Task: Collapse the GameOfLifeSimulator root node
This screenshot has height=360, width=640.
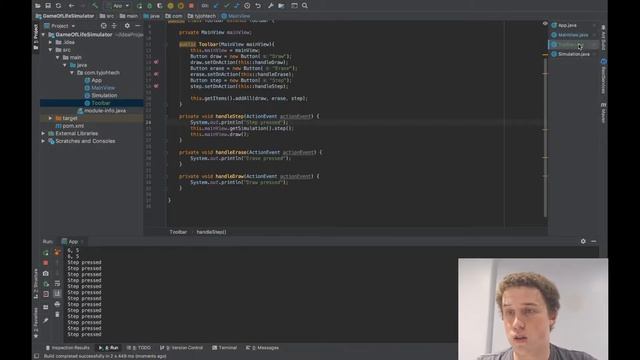Action: coord(43,35)
